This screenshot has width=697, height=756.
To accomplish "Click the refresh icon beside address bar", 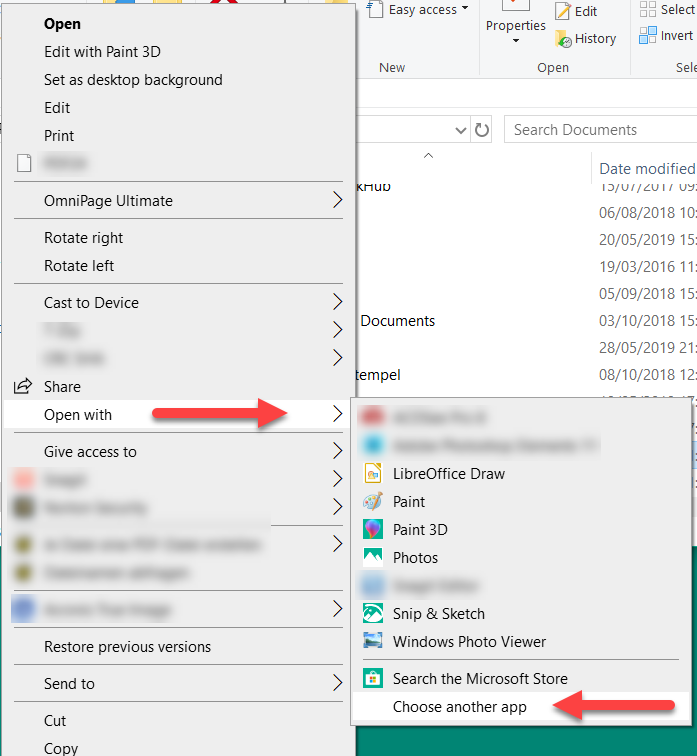I will [482, 130].
